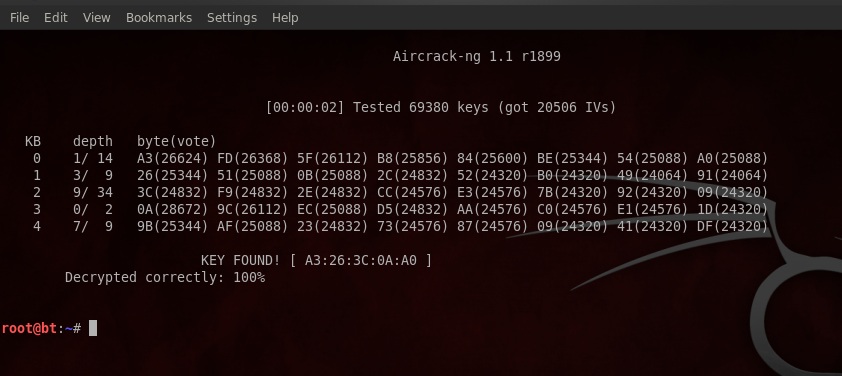The image size is (842, 376).
Task: Click the 'KEY FOUND!' text
Action: point(241,261)
